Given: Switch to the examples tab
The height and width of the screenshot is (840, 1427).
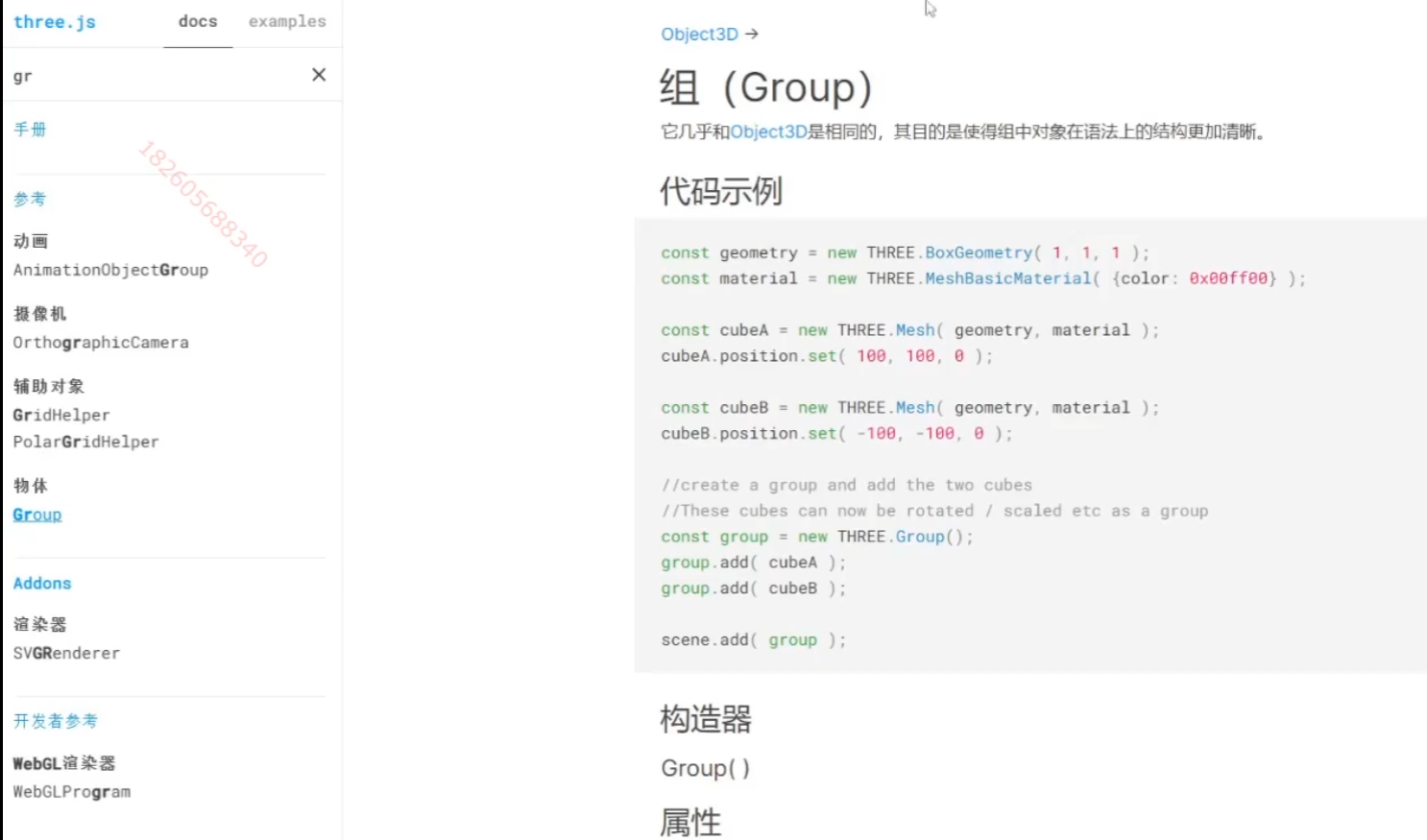Looking at the screenshot, I should [x=287, y=22].
